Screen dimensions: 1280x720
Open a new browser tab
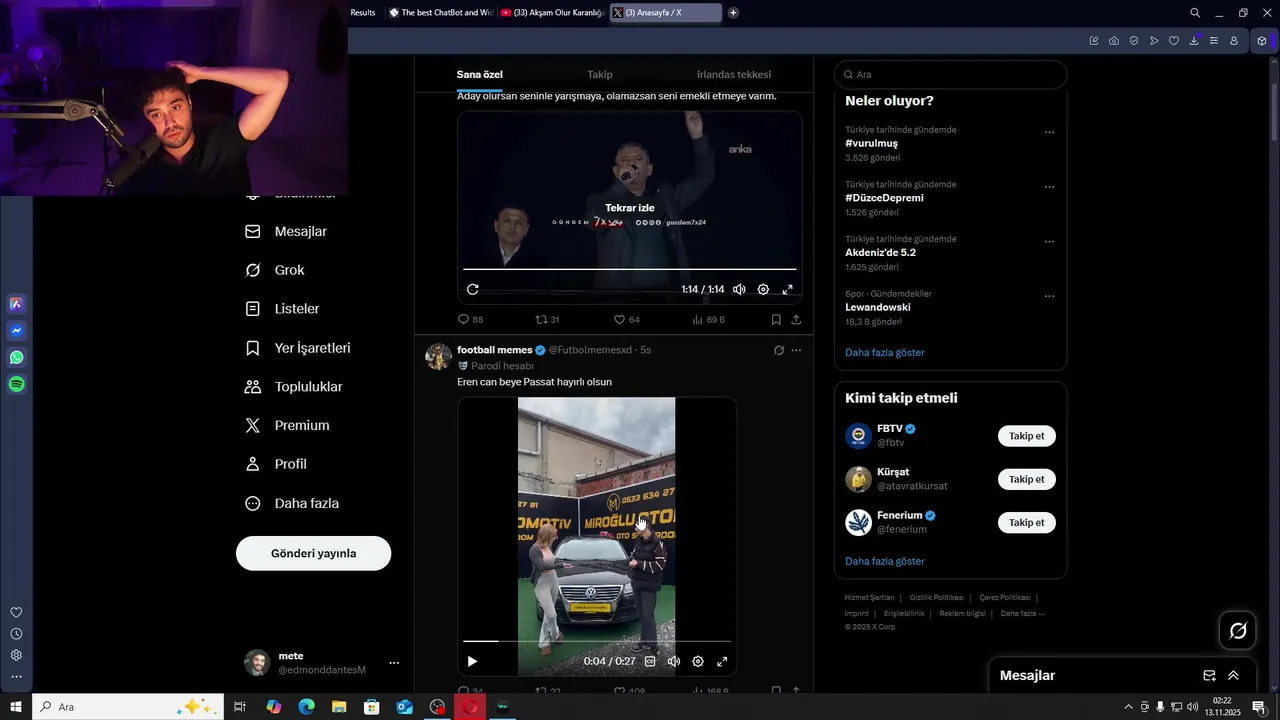tap(733, 13)
